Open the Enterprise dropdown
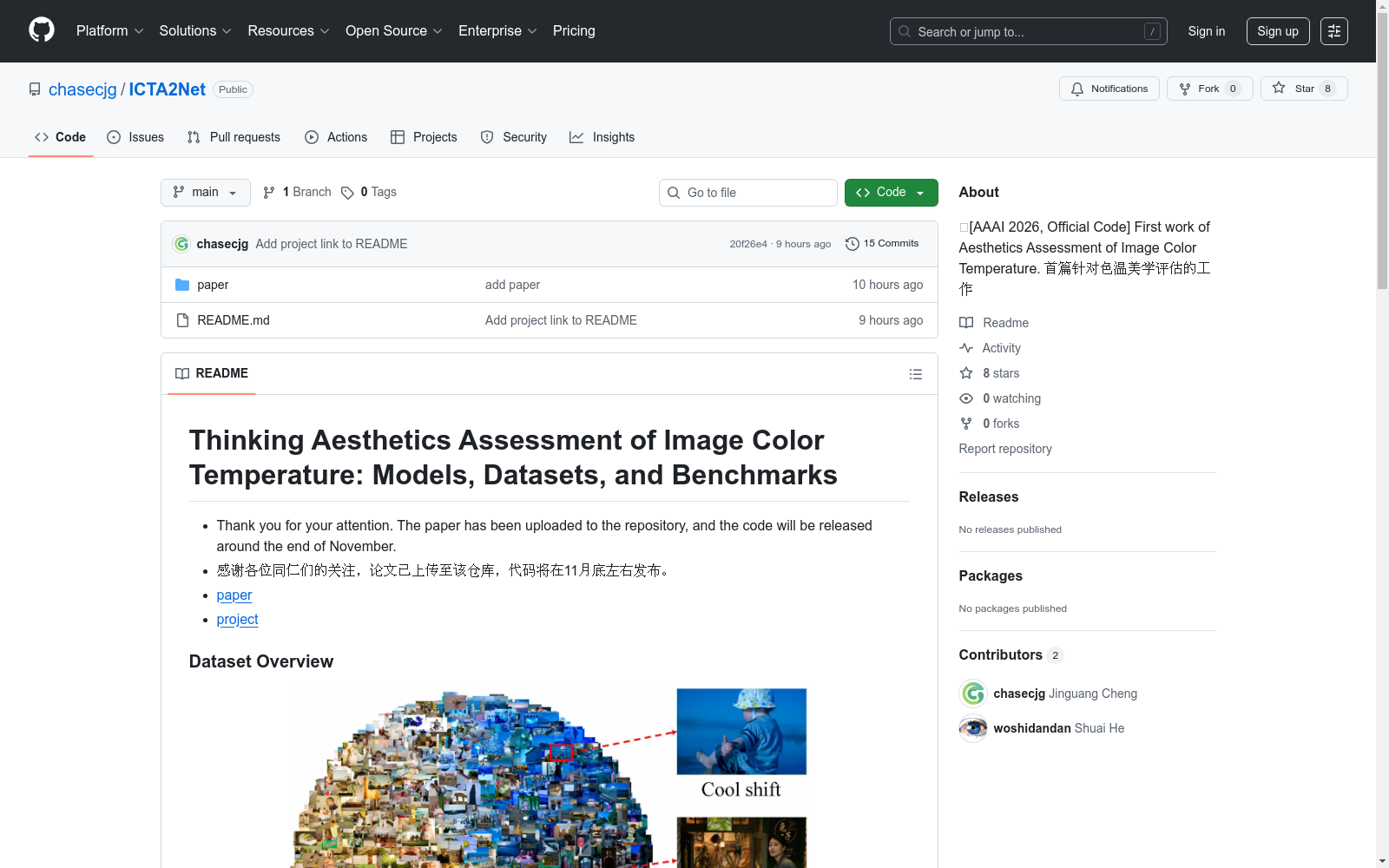Screen dimensions: 1389x868 (497, 31)
